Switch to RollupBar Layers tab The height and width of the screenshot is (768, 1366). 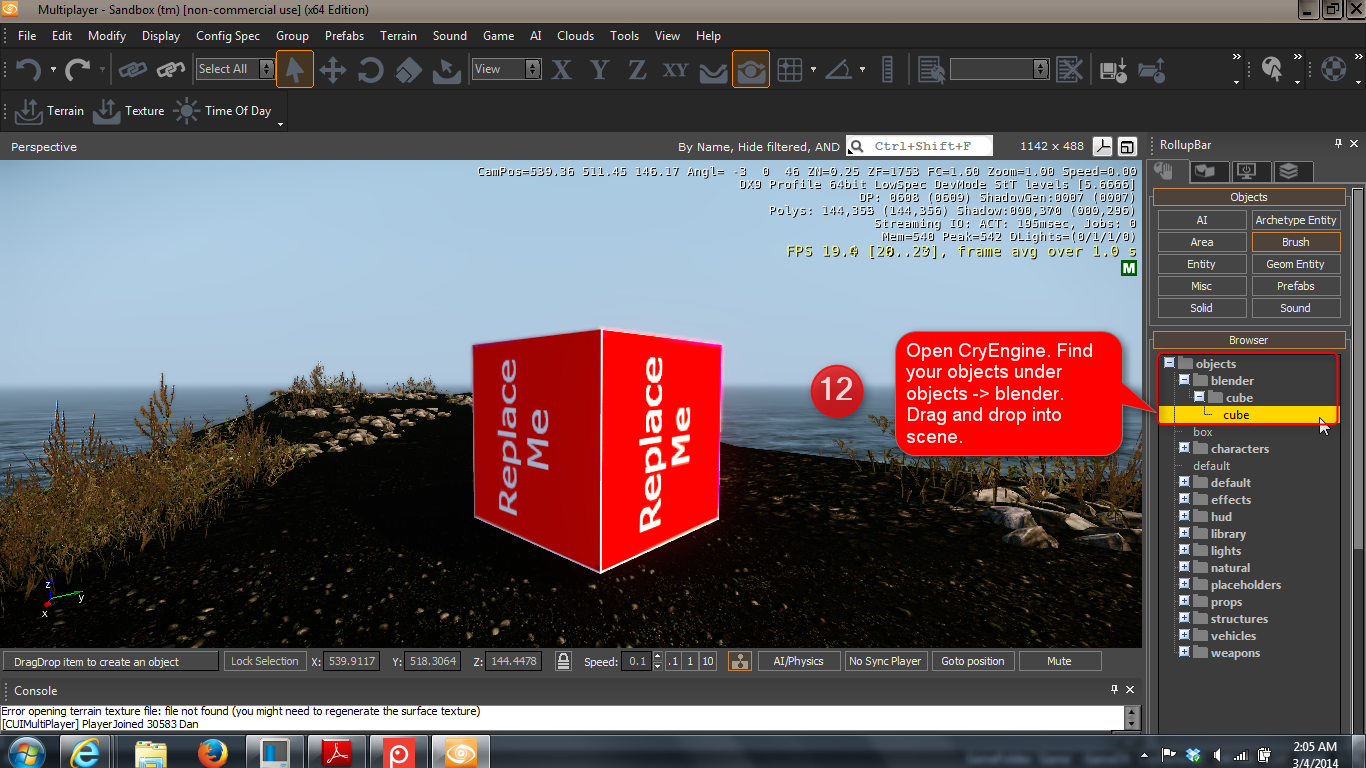[x=1291, y=171]
